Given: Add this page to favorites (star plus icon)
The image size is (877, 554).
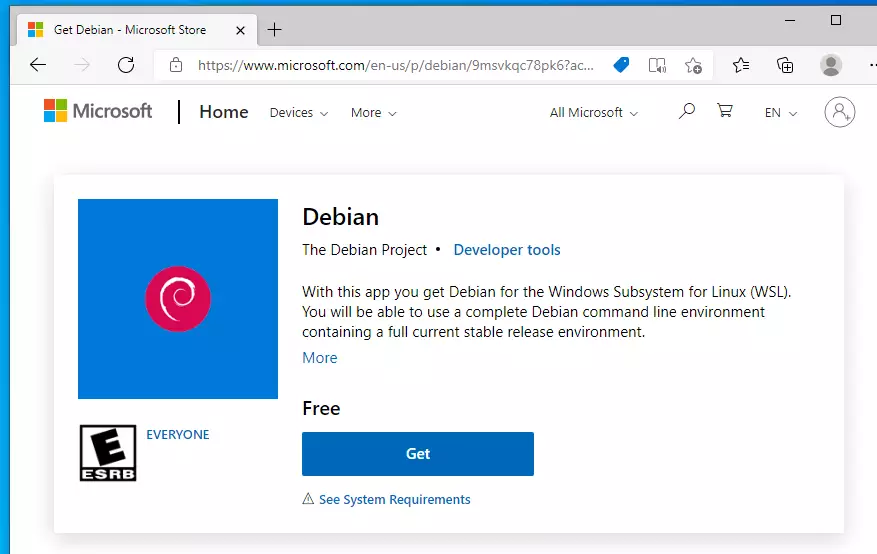Looking at the screenshot, I should click(x=694, y=65).
